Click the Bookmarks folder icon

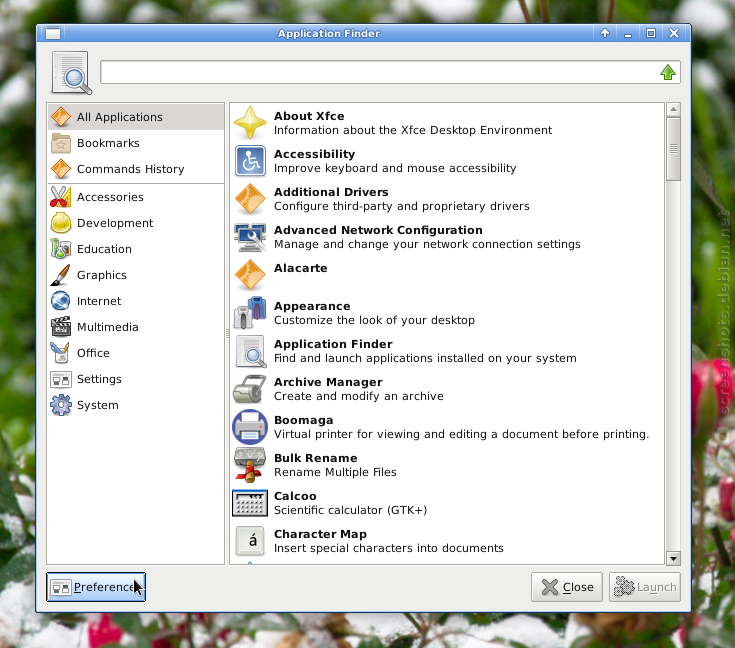click(61, 143)
